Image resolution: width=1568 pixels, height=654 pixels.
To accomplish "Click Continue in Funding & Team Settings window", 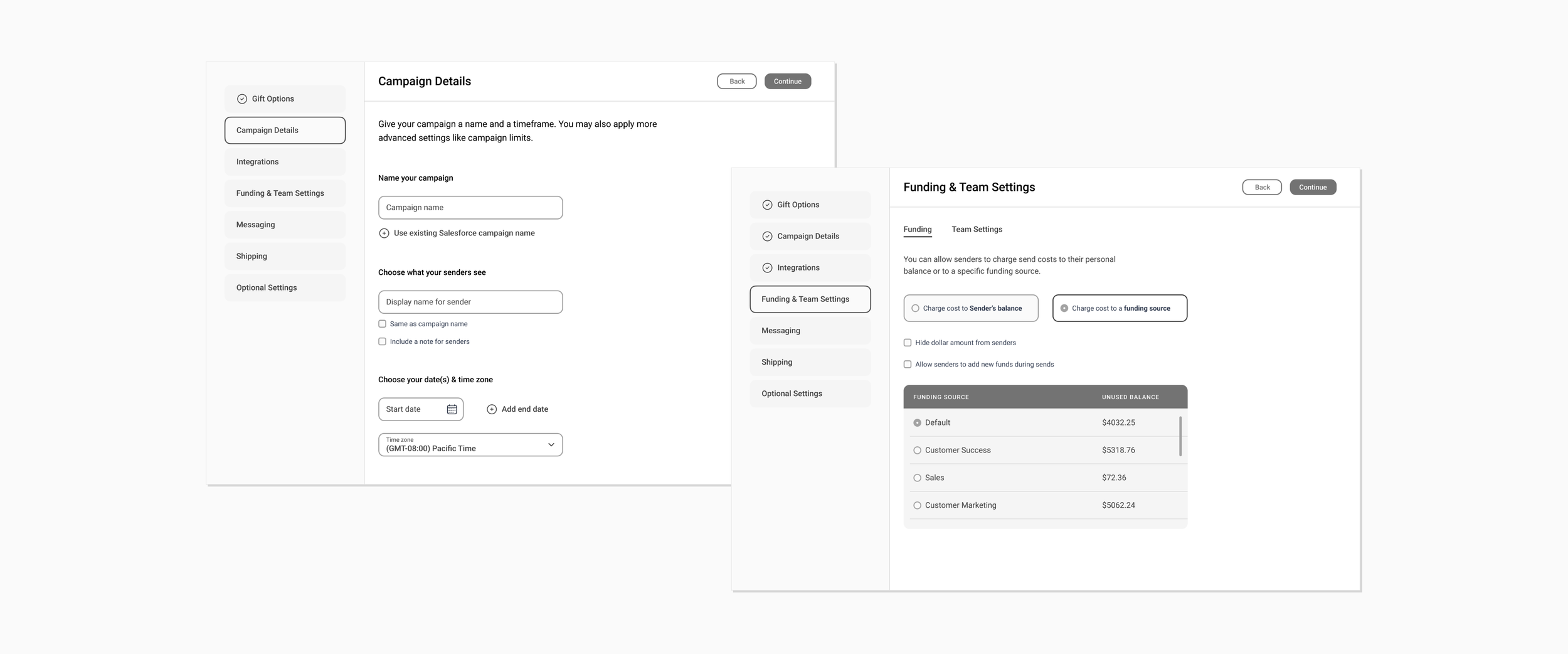I will 1313,187.
